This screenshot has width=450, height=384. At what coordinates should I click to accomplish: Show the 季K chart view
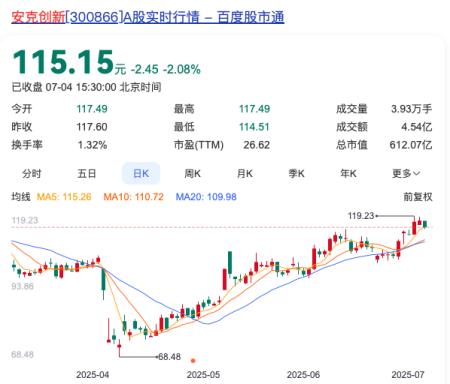pos(297,174)
